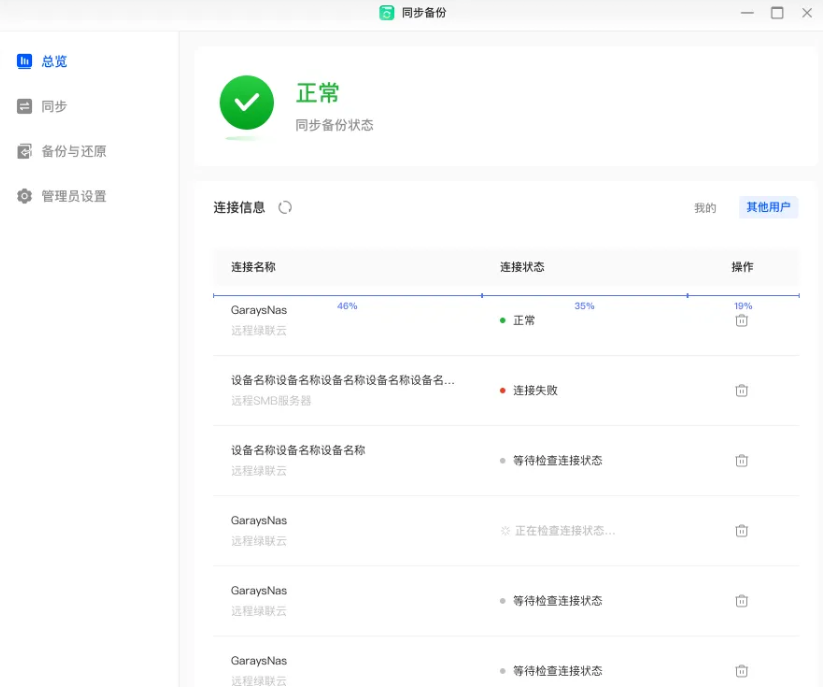Switch to the 我的 tab
Image resolution: width=823 pixels, height=687 pixels.
pyautogui.click(x=705, y=208)
